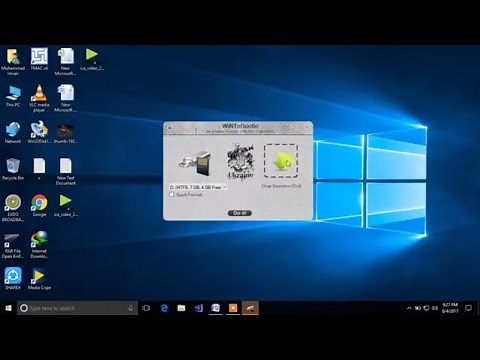Select the This PC desktop icon
Viewport: 480px width, 360px height.
point(13,96)
